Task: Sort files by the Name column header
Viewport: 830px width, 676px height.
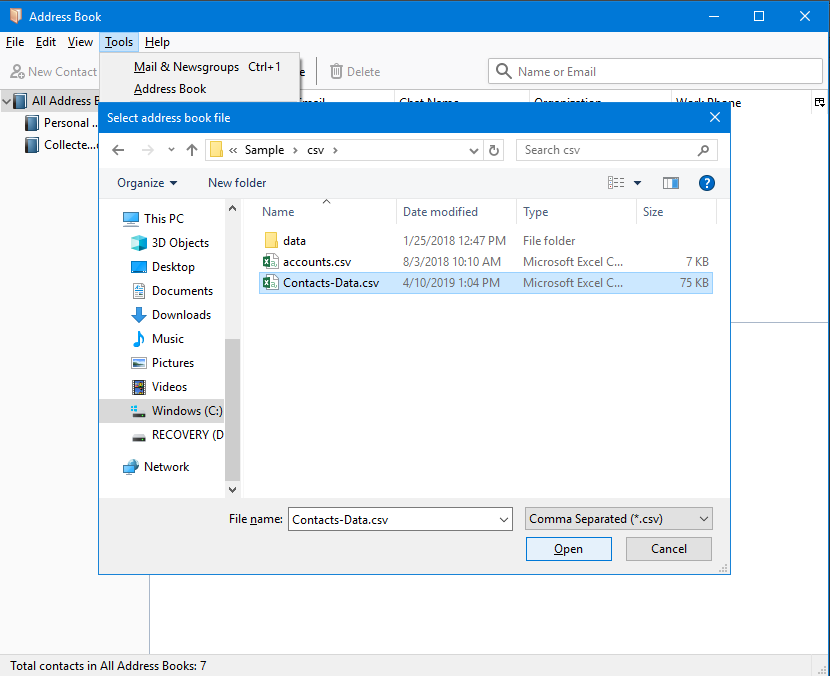Action: click(x=327, y=212)
